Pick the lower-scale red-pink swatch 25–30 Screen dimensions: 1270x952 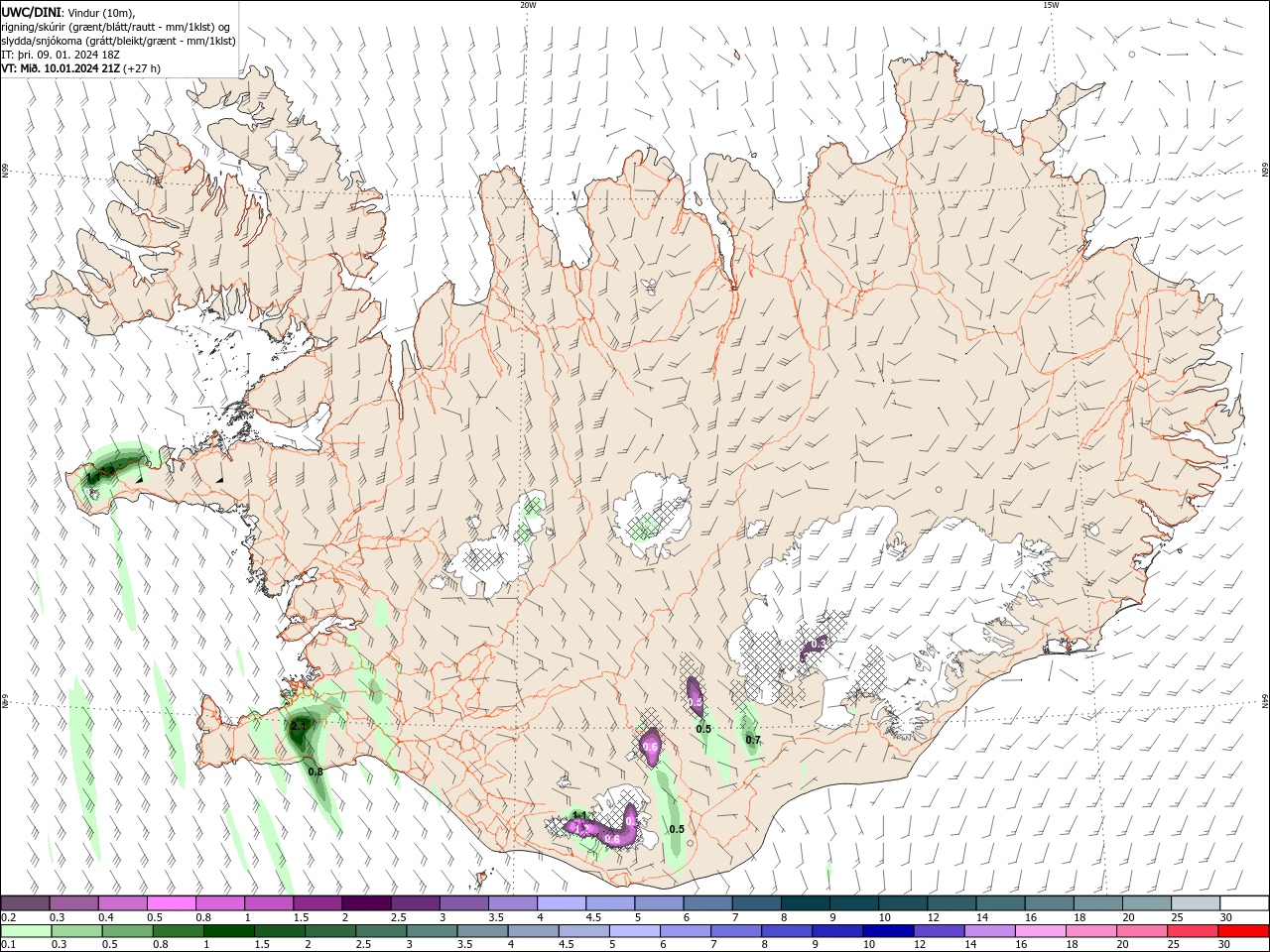pyautogui.click(x=1193, y=931)
